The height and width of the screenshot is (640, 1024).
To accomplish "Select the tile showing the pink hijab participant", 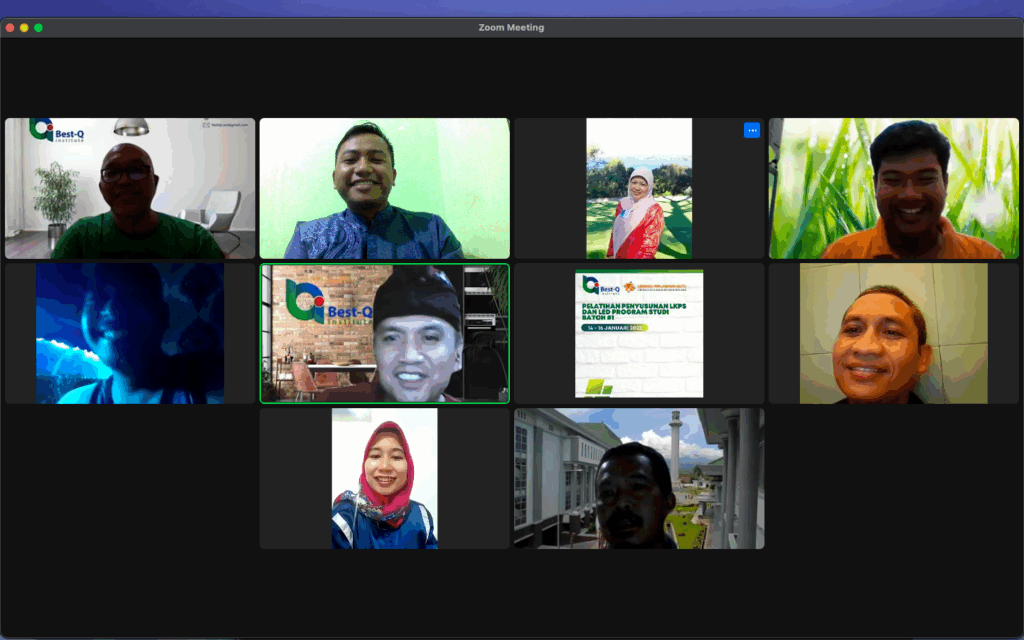I will click(384, 478).
